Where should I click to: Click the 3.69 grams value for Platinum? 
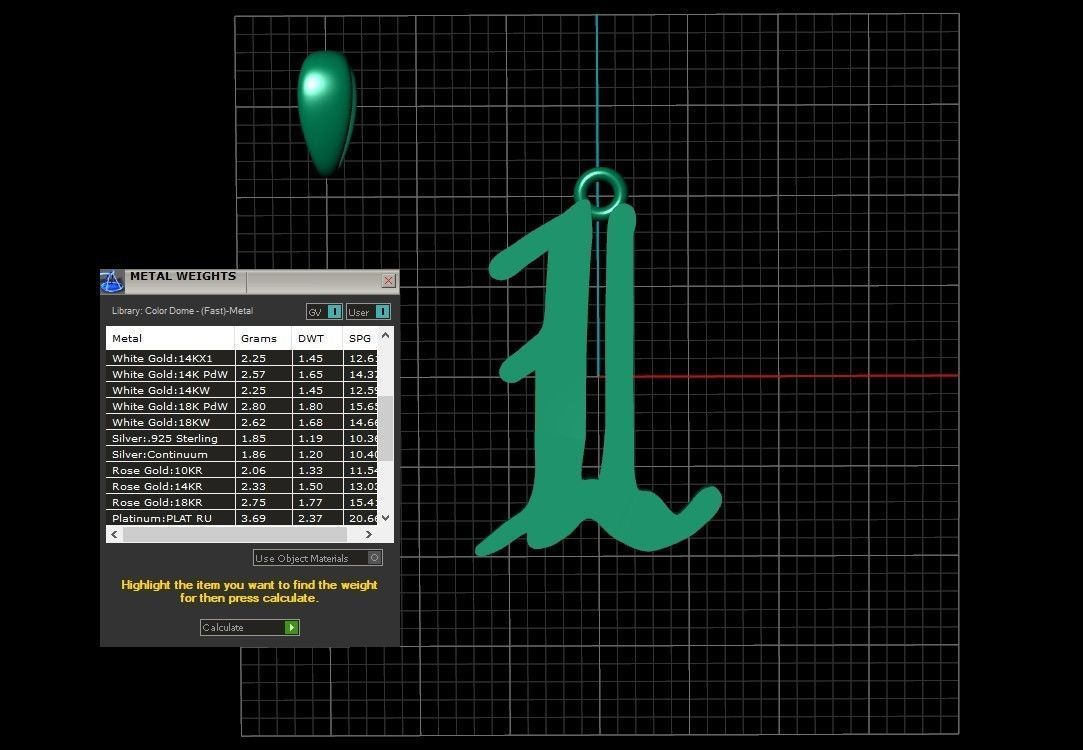[x=253, y=518]
